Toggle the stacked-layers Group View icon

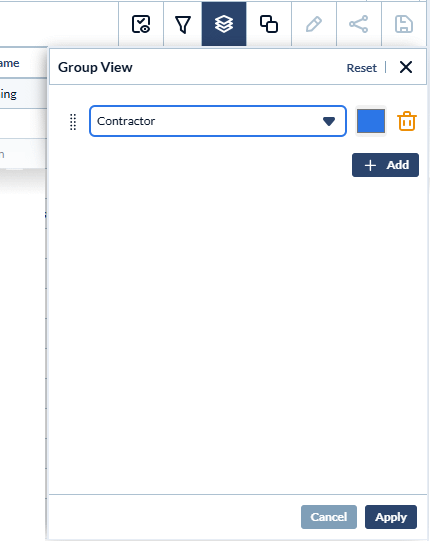coord(224,24)
